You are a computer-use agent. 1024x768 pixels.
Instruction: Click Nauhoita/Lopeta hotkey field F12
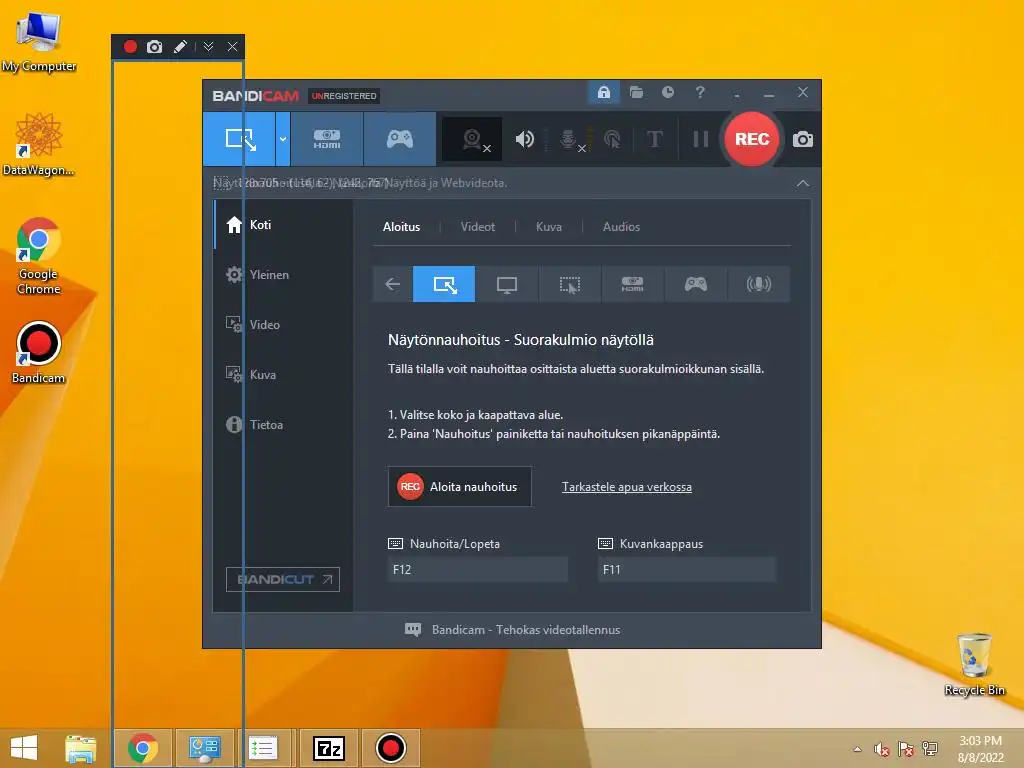coord(477,569)
